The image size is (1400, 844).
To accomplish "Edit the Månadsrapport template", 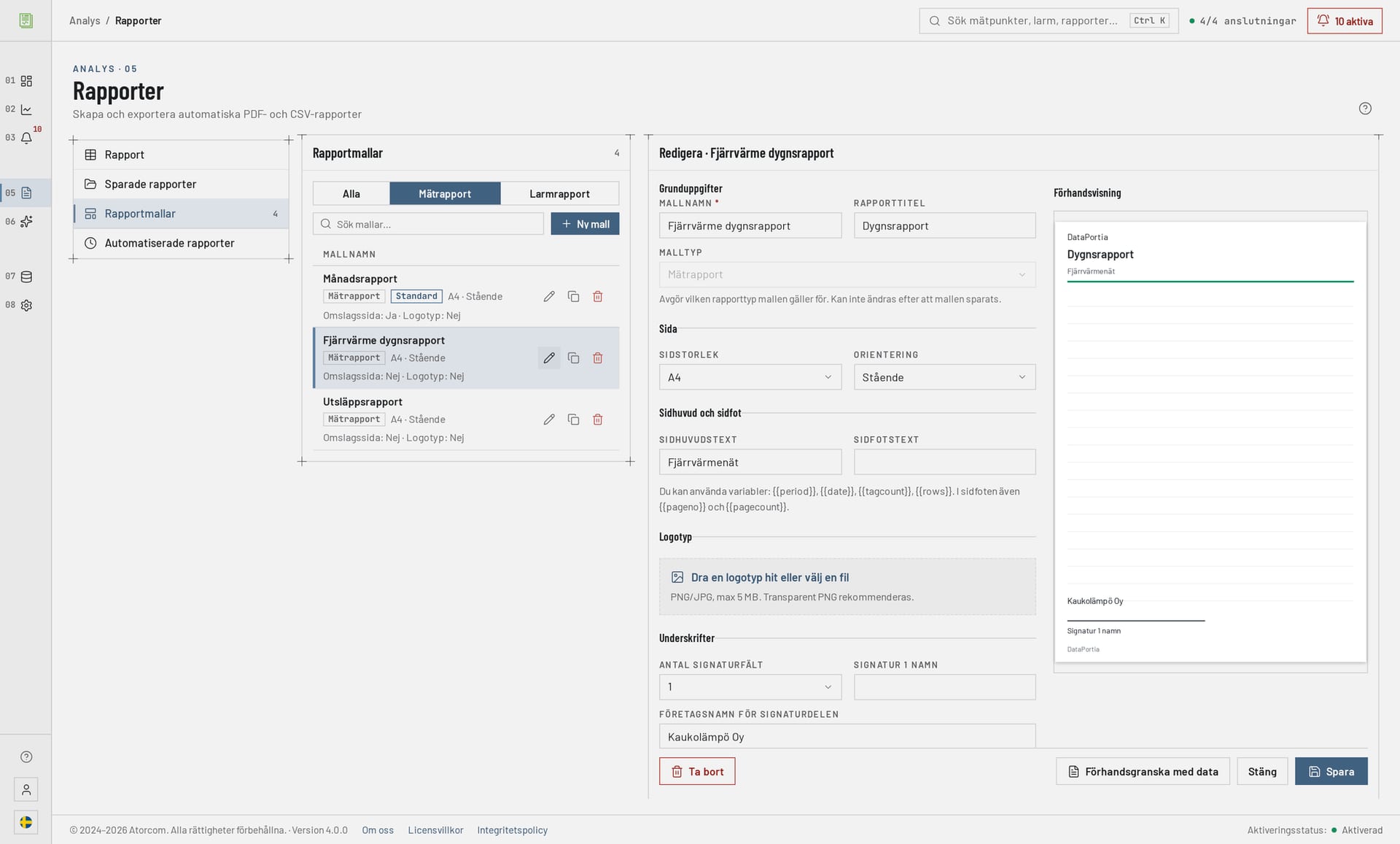I will click(x=549, y=296).
